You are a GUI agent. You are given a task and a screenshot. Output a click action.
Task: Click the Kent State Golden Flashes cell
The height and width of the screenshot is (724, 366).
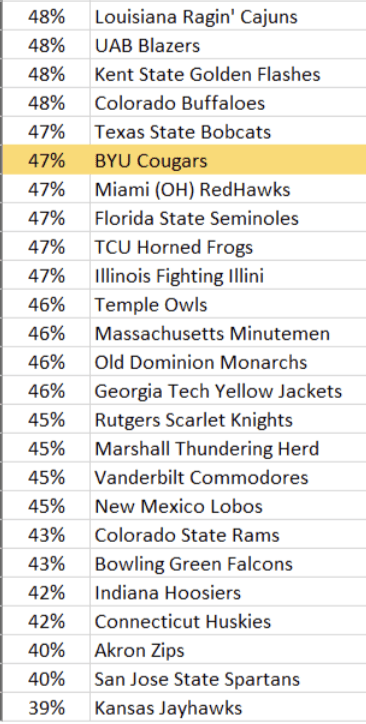click(228, 74)
